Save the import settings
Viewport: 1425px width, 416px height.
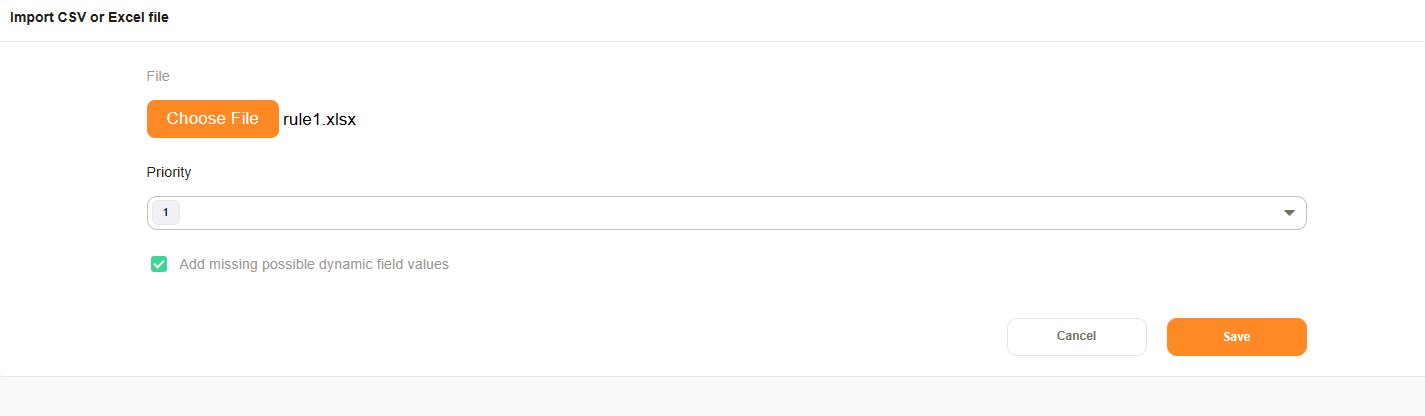point(1236,337)
